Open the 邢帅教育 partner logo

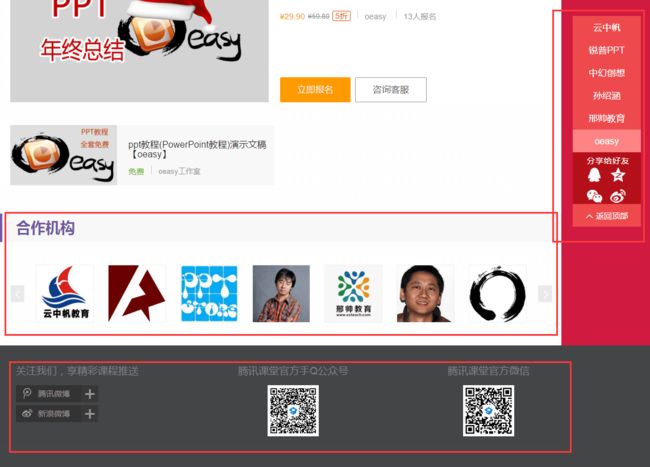[353, 293]
